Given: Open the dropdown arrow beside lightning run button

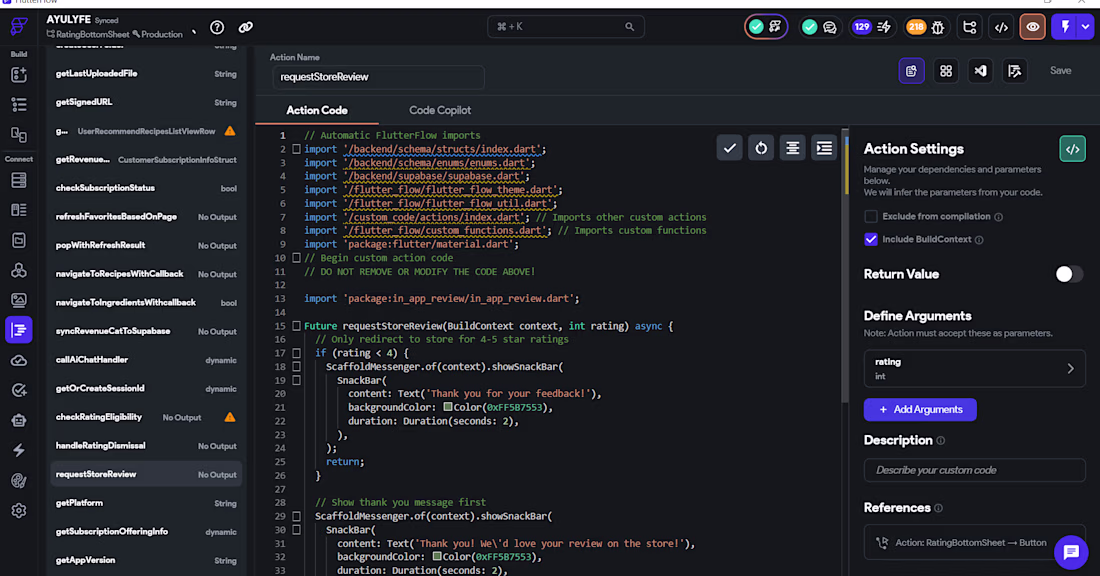Looking at the screenshot, I should [x=1086, y=27].
